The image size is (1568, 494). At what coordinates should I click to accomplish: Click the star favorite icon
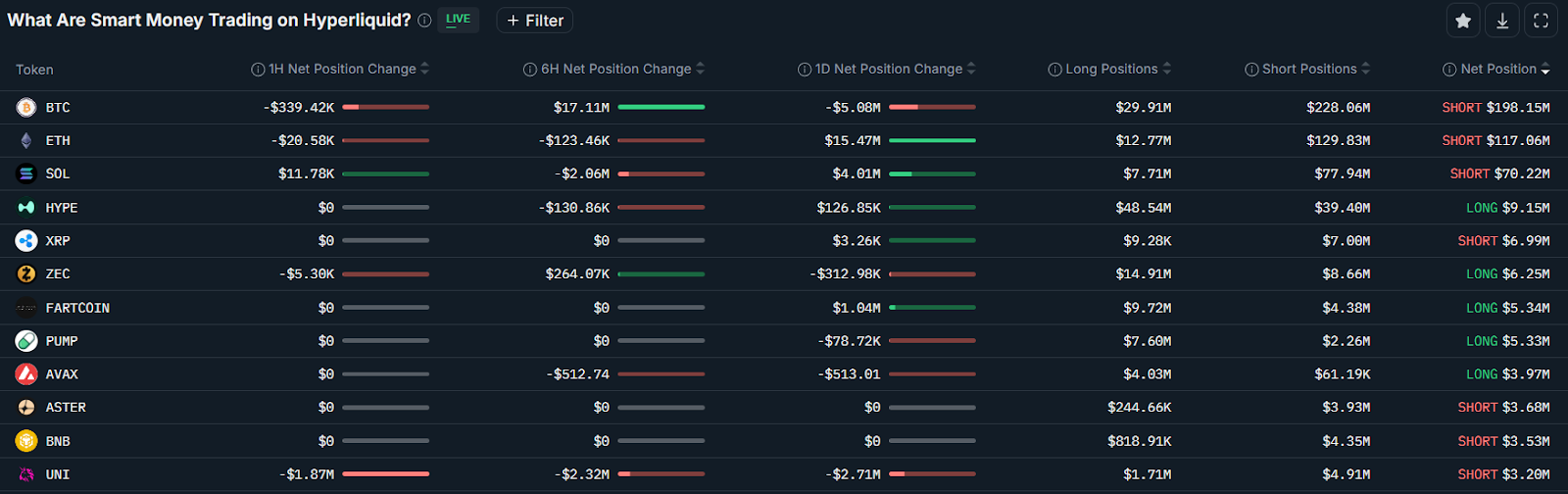(1463, 21)
